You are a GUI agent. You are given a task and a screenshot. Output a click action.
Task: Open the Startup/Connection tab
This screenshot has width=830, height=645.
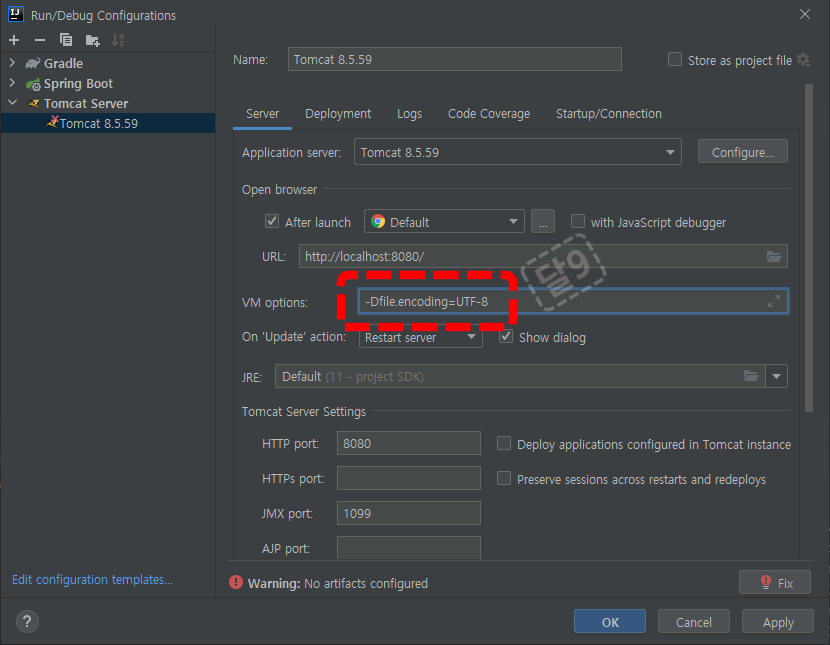[608, 114]
